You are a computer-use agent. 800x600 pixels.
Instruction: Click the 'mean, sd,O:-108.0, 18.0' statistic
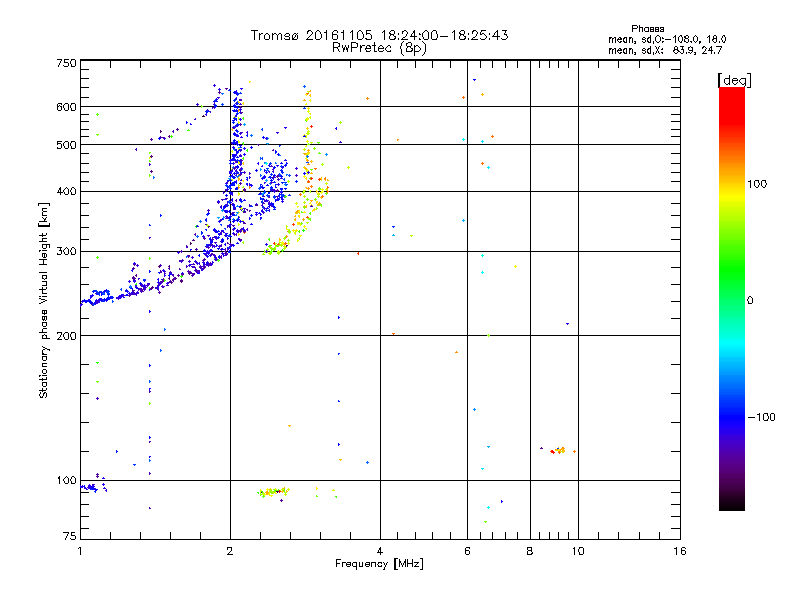pos(667,39)
